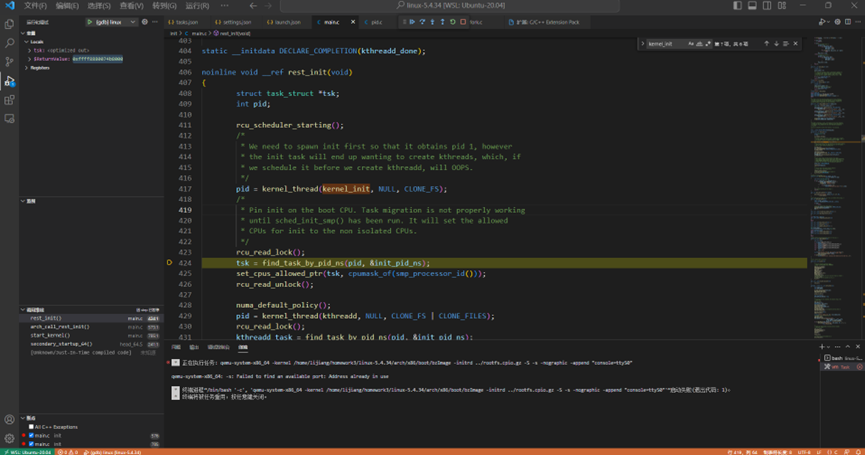Click the debug Restart button

point(453,21)
